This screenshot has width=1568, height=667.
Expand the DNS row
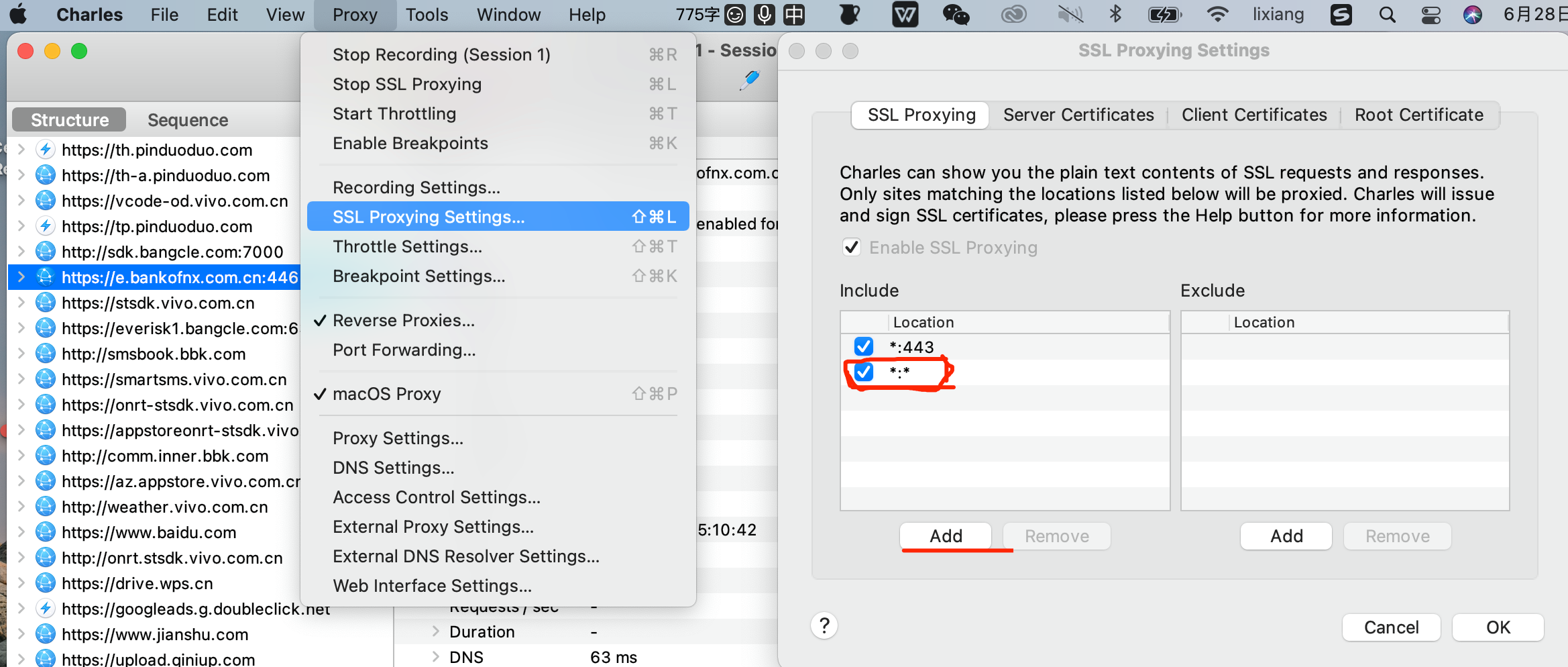(x=436, y=657)
